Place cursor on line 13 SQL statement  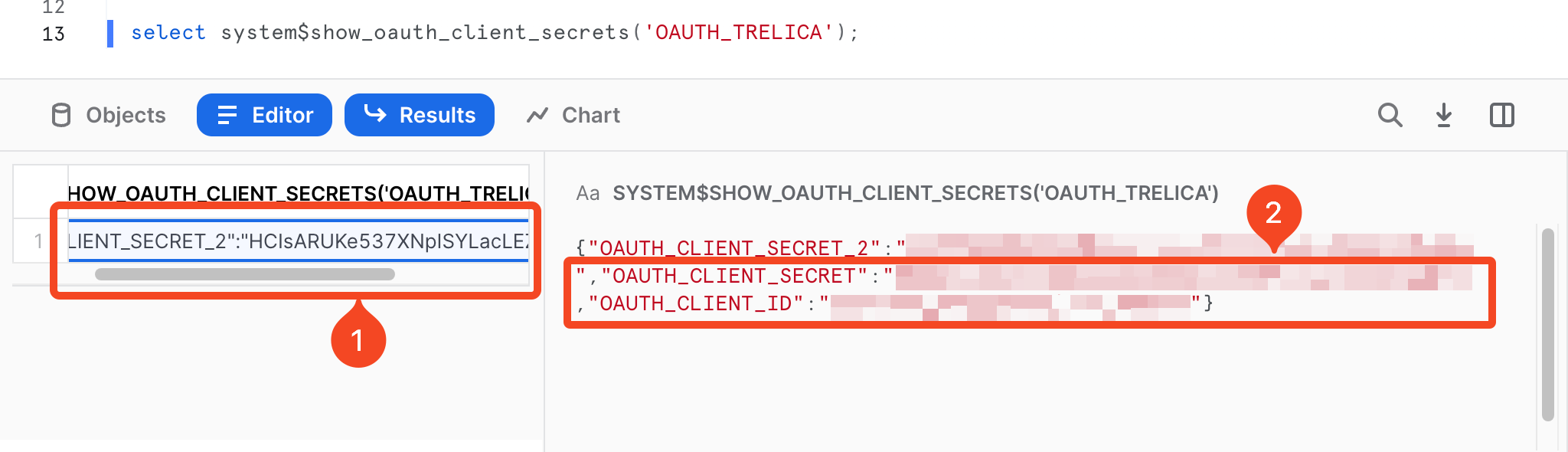pos(495,33)
